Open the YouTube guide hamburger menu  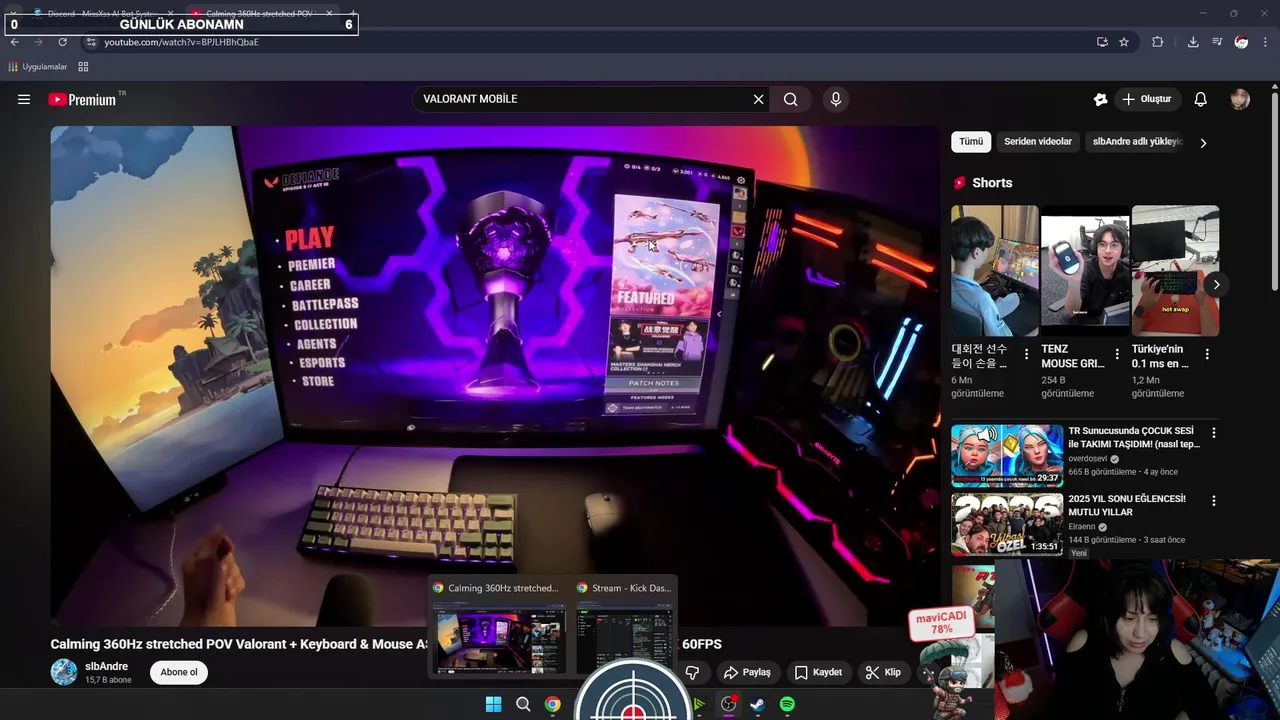tap(24, 99)
